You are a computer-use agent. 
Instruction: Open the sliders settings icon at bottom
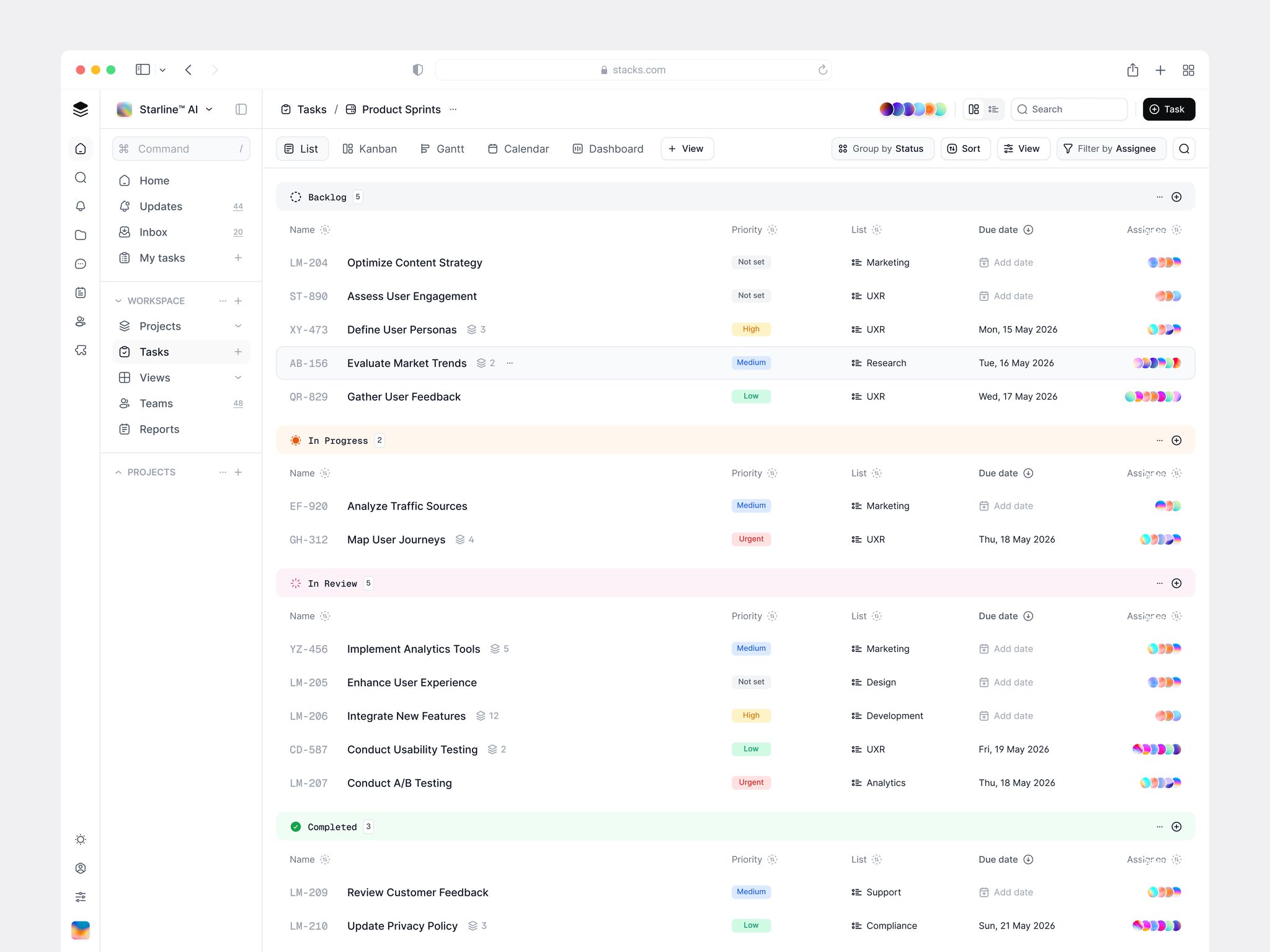click(81, 897)
